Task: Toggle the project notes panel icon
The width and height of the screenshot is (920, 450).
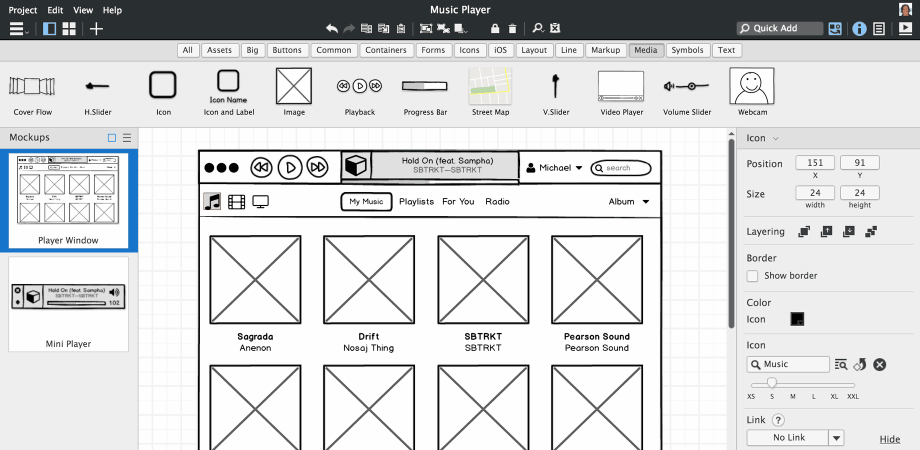Action: coord(879,28)
